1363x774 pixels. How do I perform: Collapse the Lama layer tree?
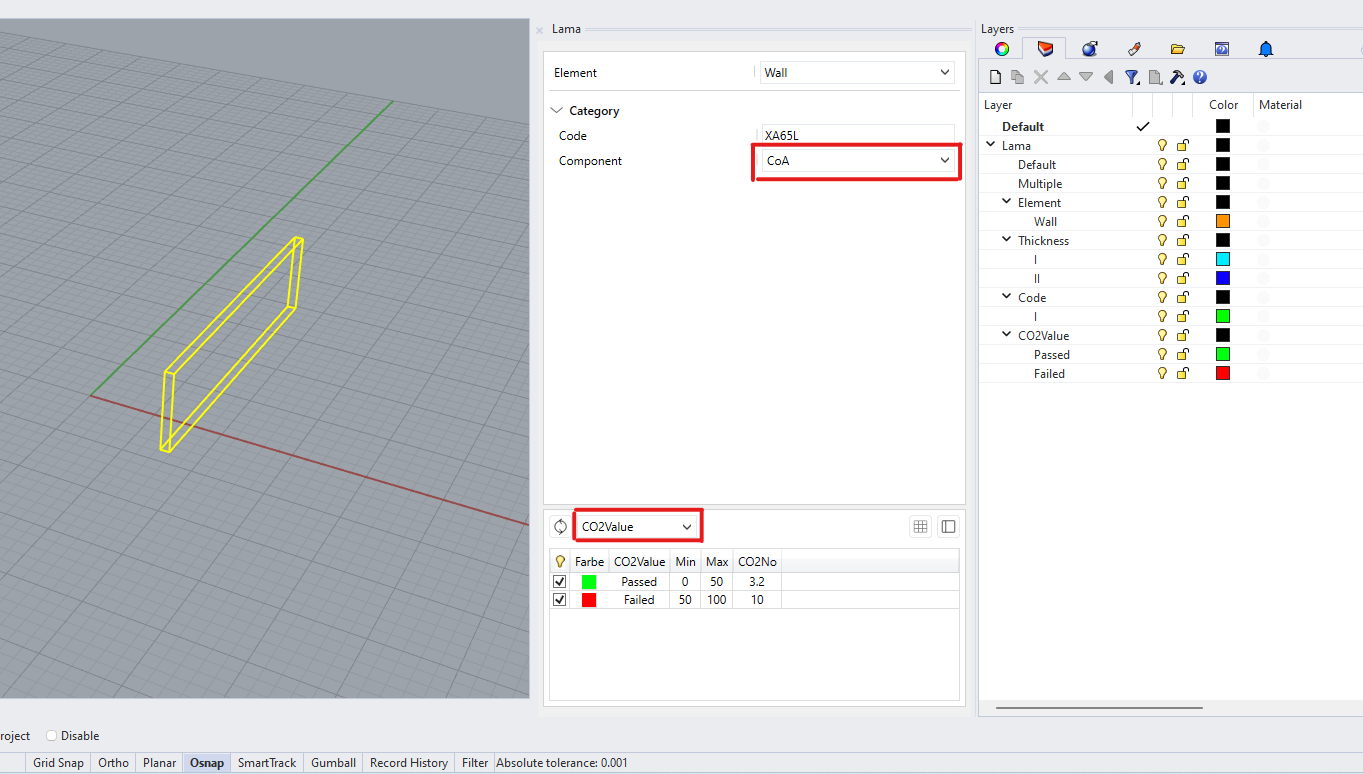click(991, 145)
